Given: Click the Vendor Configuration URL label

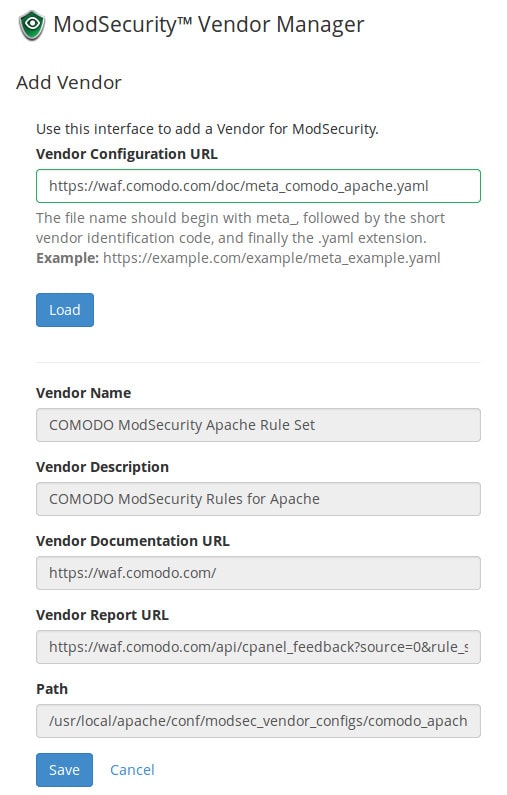Looking at the screenshot, I should [127, 154].
